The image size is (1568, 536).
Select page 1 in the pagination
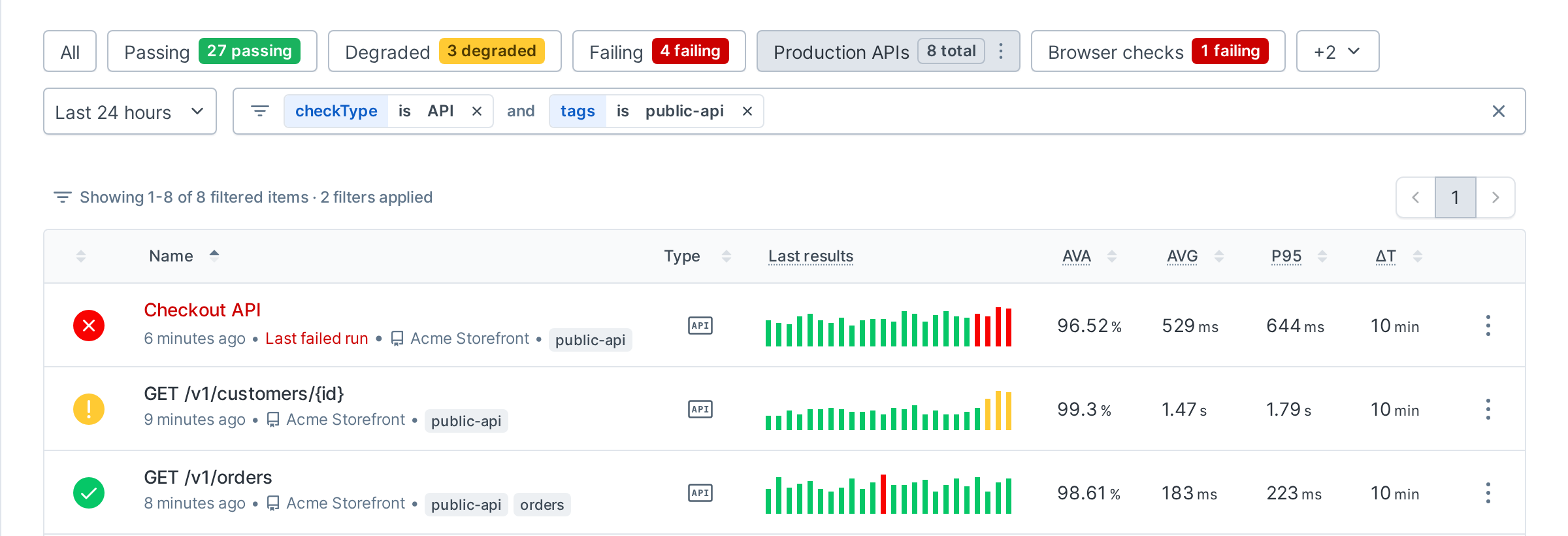(1456, 197)
